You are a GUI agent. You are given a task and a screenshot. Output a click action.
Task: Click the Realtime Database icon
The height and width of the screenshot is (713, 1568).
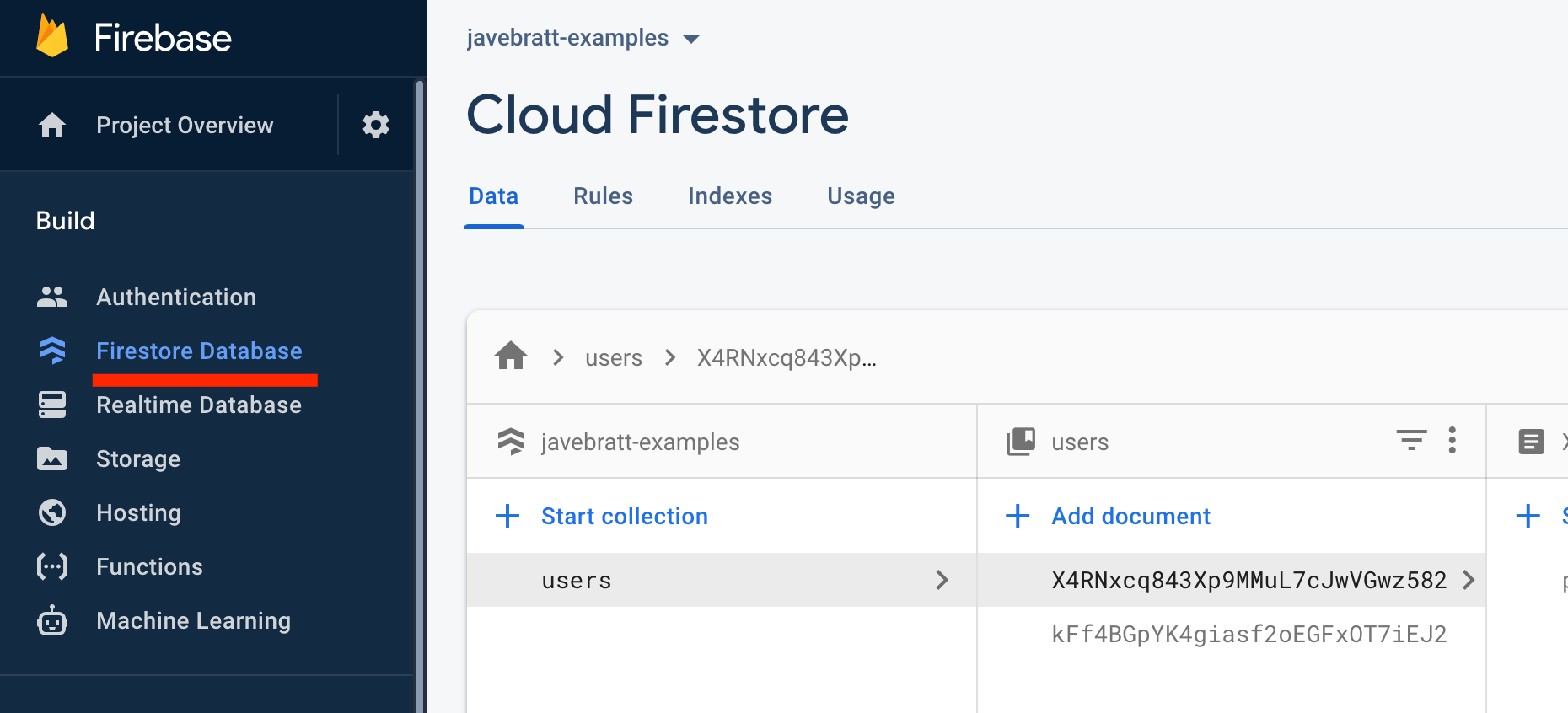point(52,405)
